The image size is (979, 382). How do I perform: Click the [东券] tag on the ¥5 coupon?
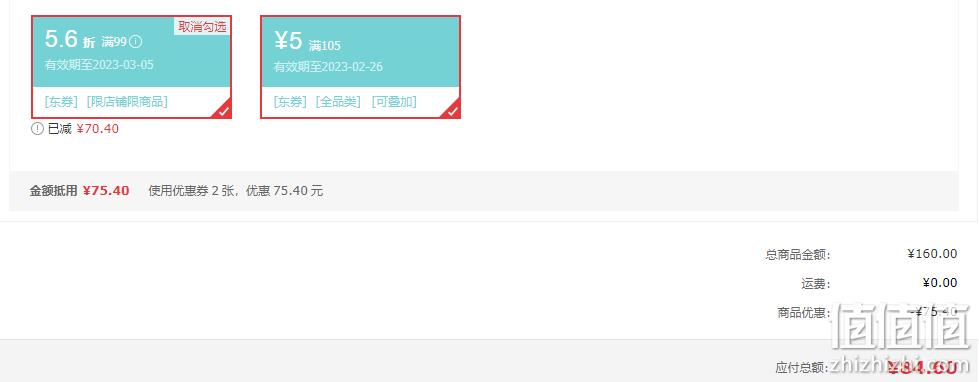(290, 102)
